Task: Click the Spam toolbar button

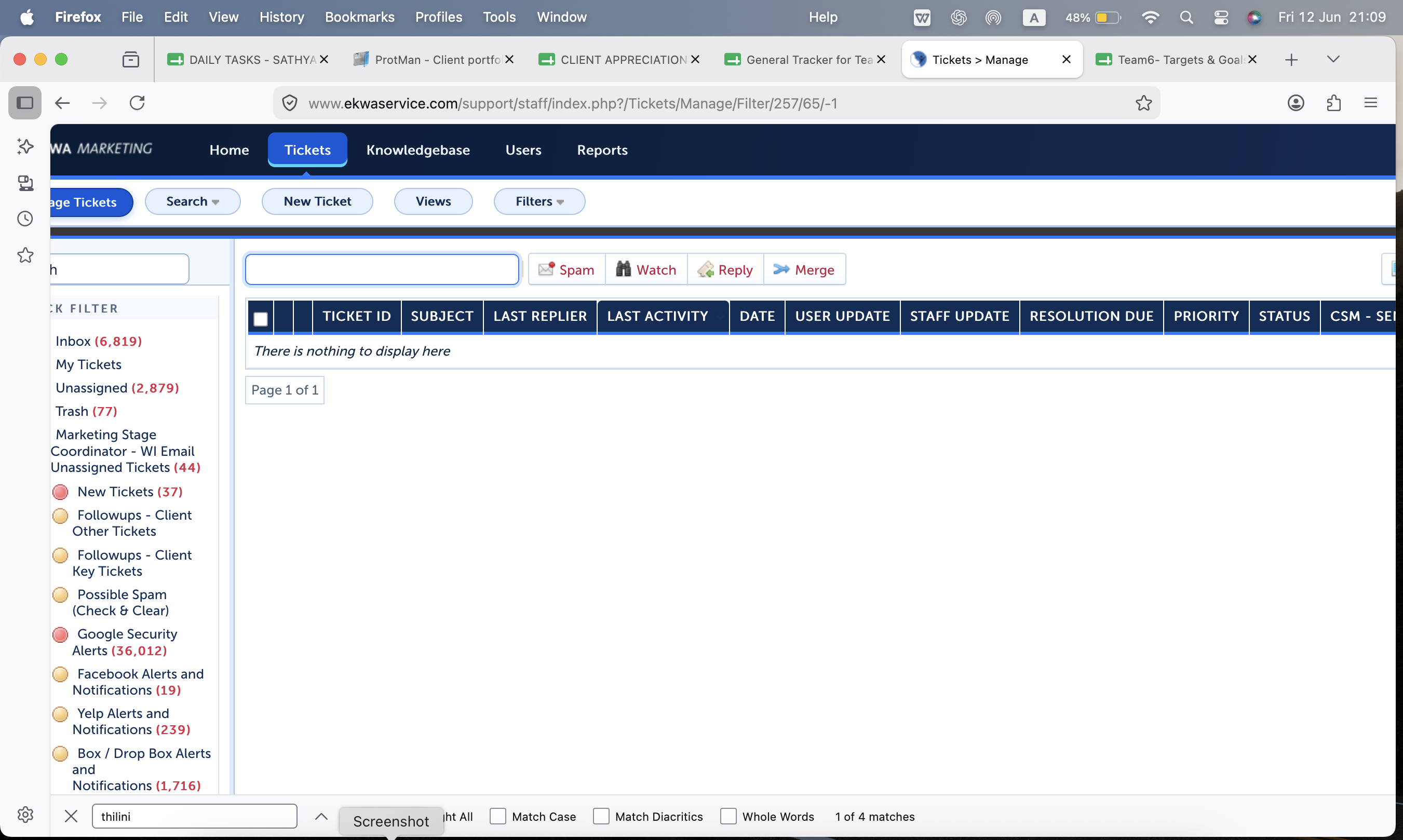Action: click(566, 269)
